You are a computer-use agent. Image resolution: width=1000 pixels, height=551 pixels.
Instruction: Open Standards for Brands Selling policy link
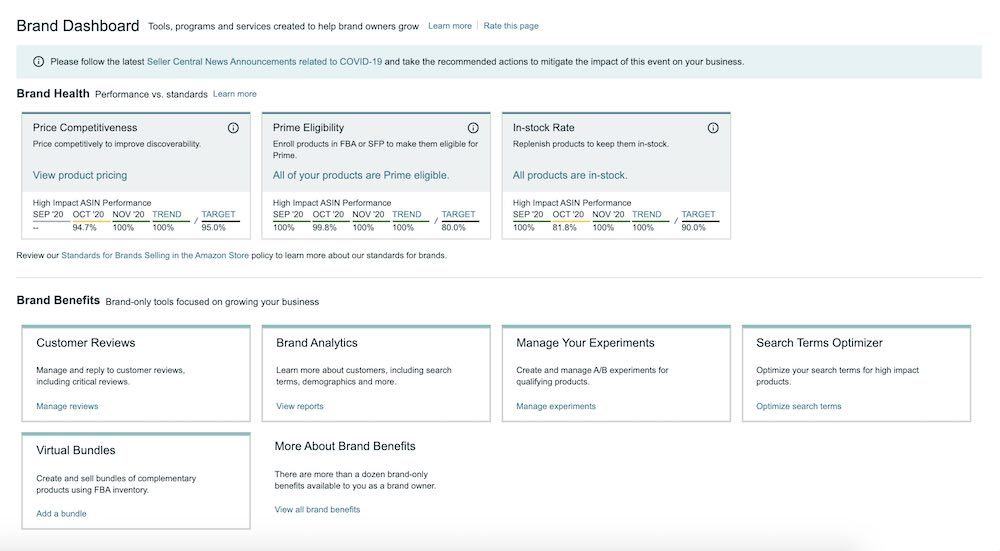click(155, 255)
